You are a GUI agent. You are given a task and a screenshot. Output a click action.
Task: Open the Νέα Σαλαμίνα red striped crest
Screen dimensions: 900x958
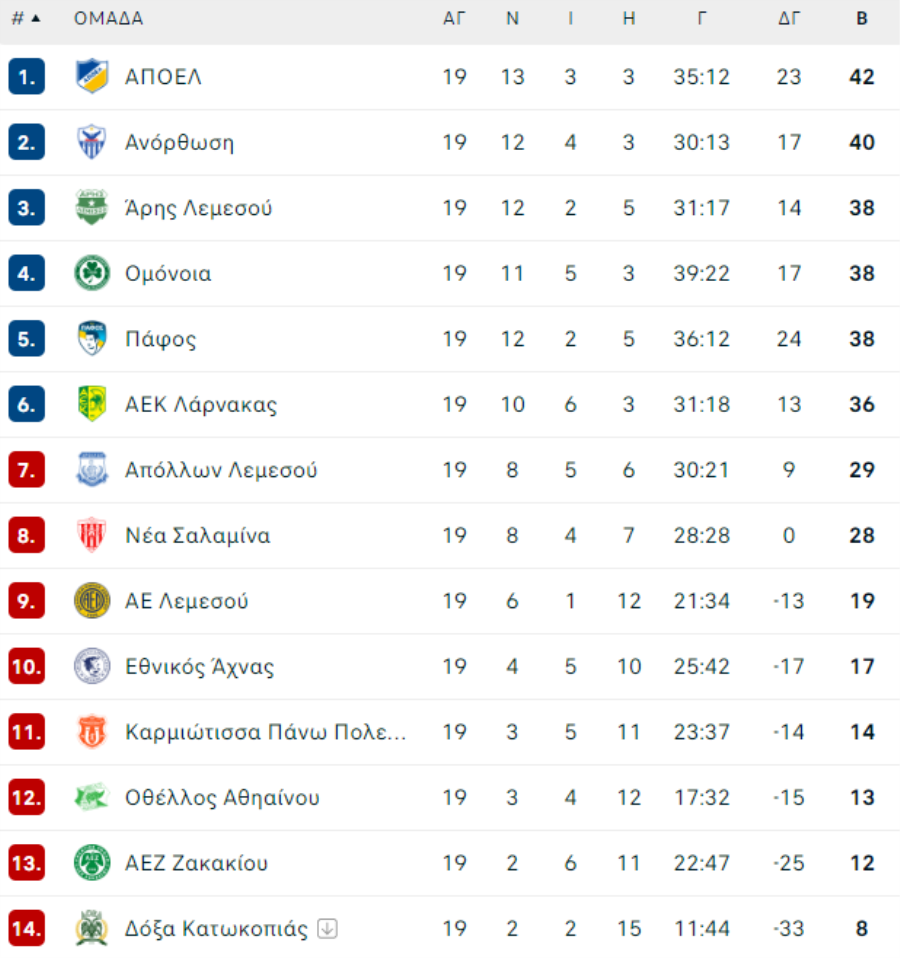(92, 535)
